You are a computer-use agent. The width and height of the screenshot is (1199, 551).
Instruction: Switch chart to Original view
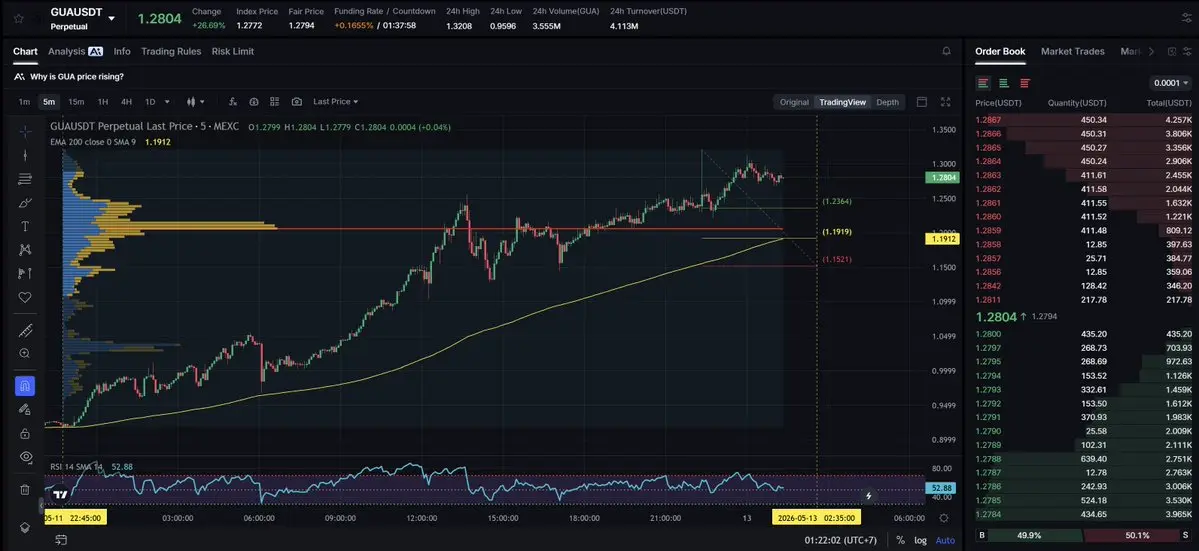pos(794,102)
